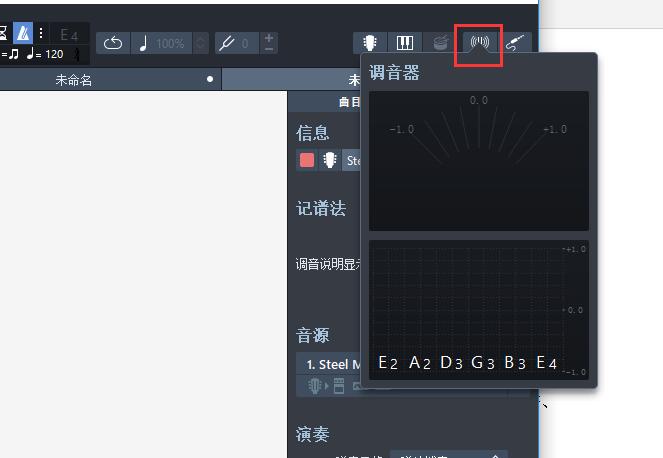The height and width of the screenshot is (458, 663).
Task: Click the tempo 120 marking
Action: (45, 54)
